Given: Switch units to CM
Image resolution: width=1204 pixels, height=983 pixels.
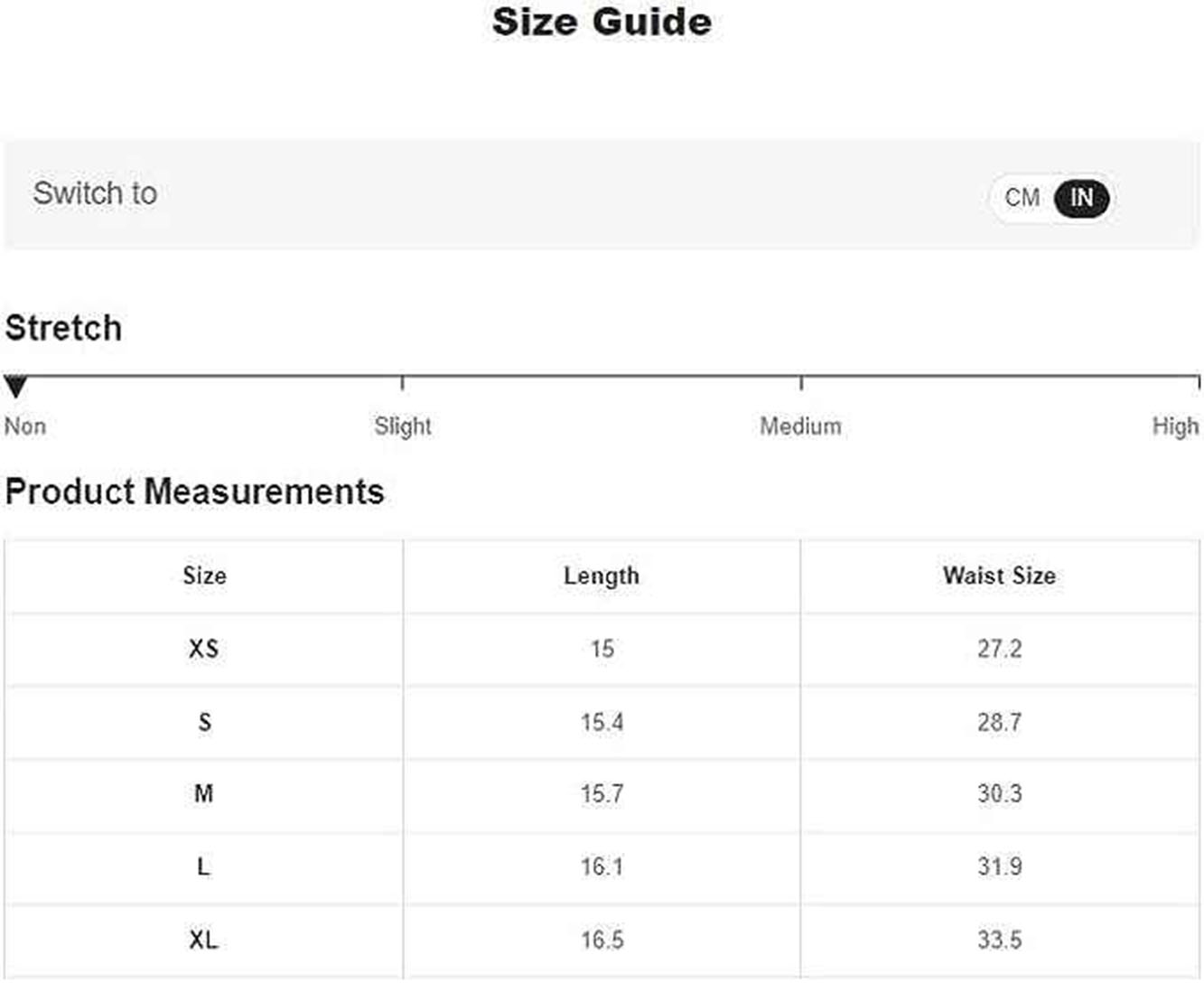Looking at the screenshot, I should tap(1022, 198).
